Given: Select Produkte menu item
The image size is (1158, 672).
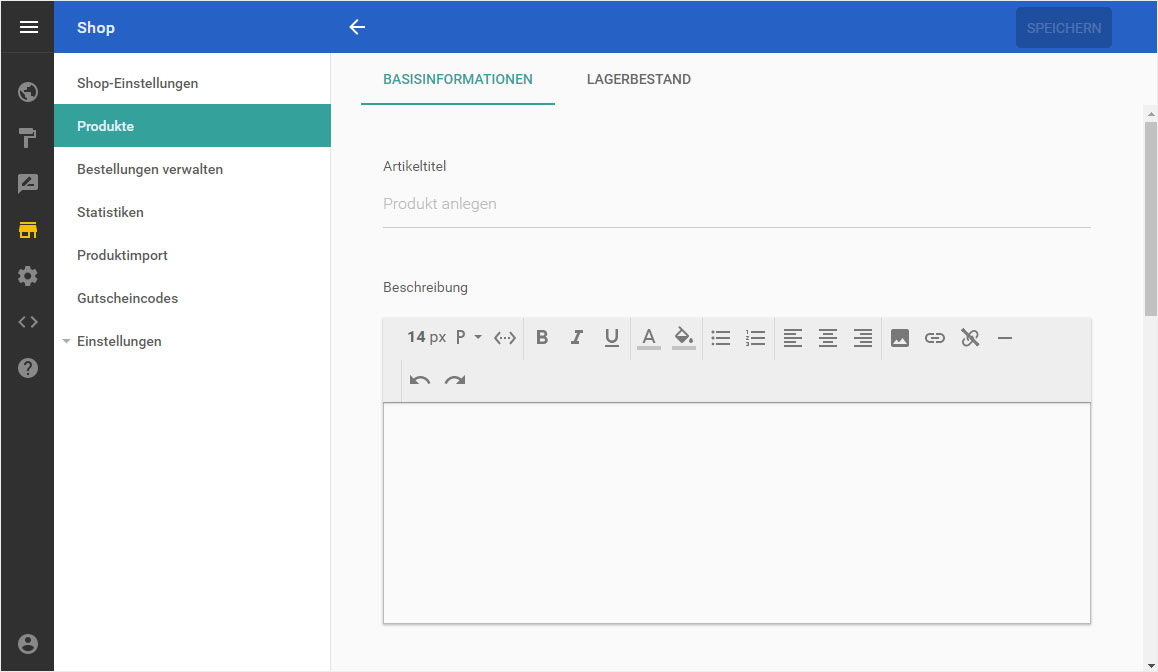Looking at the screenshot, I should pyautogui.click(x=192, y=126).
